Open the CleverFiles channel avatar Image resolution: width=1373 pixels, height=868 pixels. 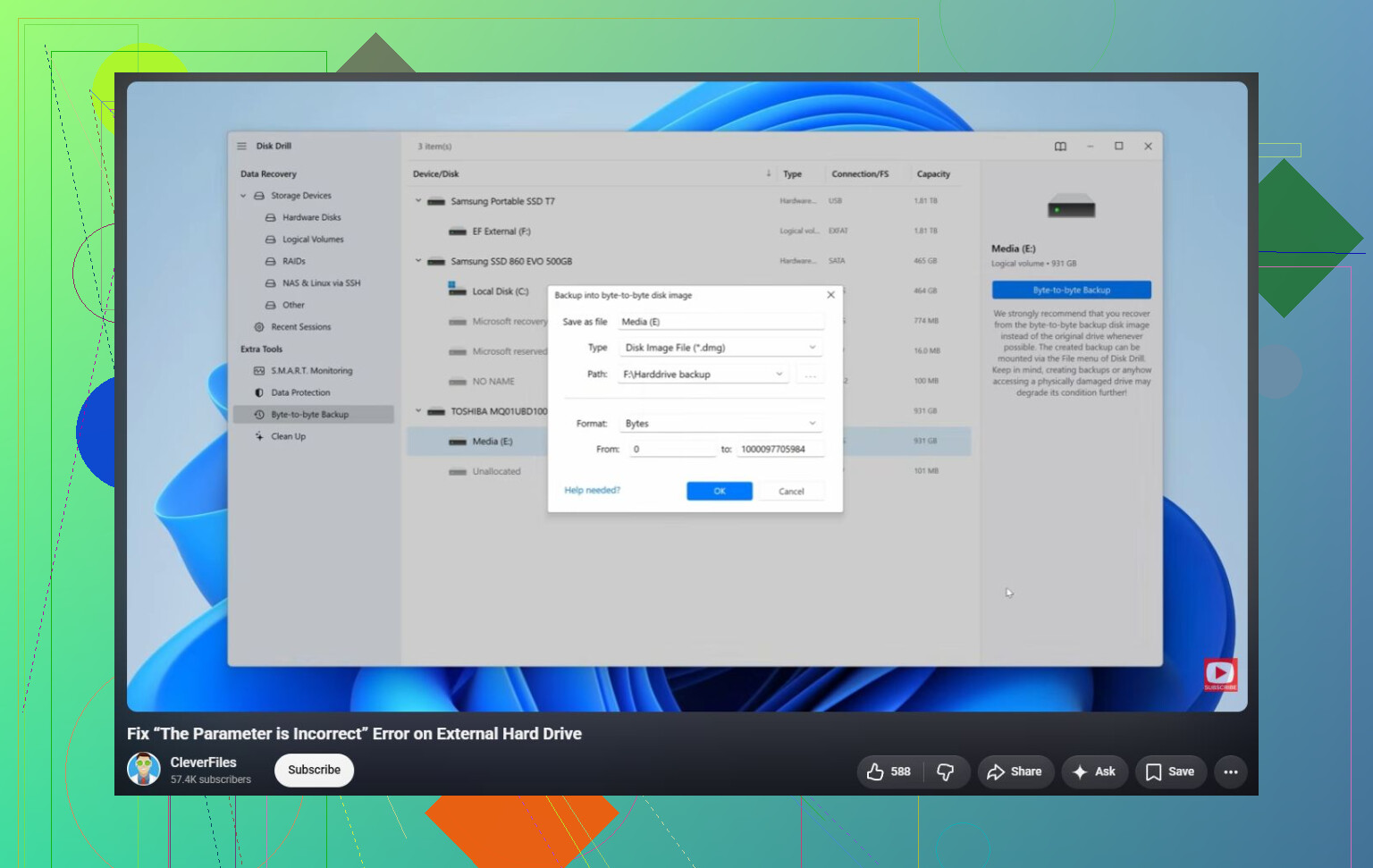[x=144, y=769]
